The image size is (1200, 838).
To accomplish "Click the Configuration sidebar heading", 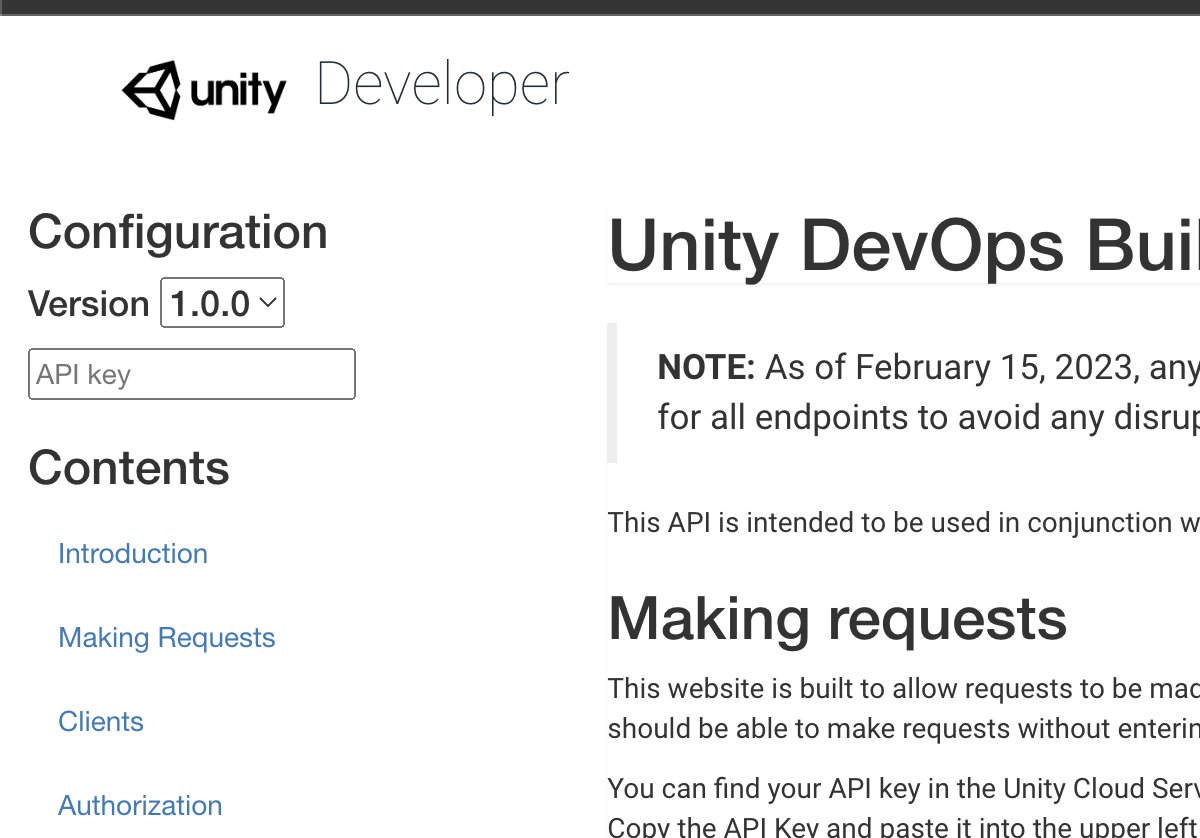I will coord(178,232).
